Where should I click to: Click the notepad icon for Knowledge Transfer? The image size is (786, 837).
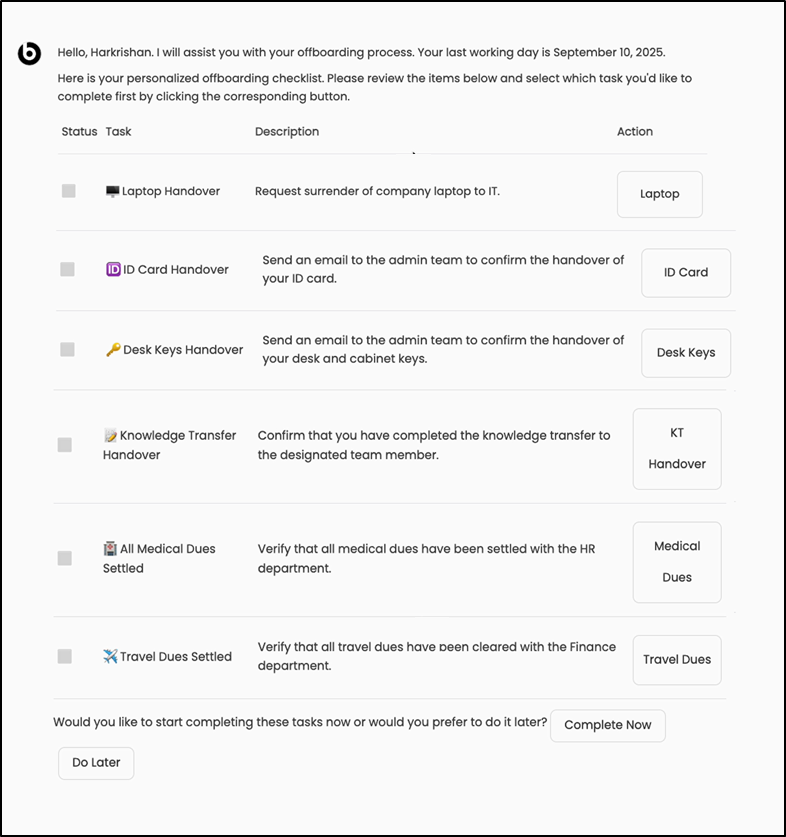tap(110, 436)
